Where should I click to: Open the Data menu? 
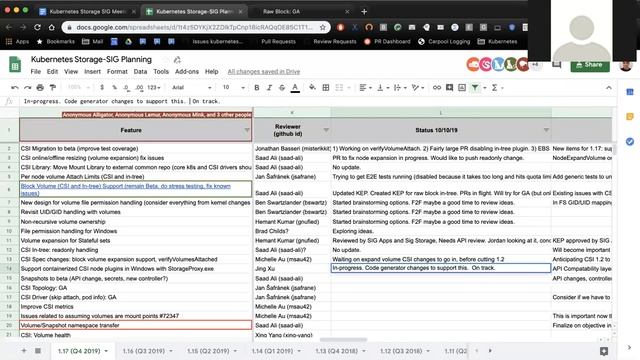pos(140,71)
